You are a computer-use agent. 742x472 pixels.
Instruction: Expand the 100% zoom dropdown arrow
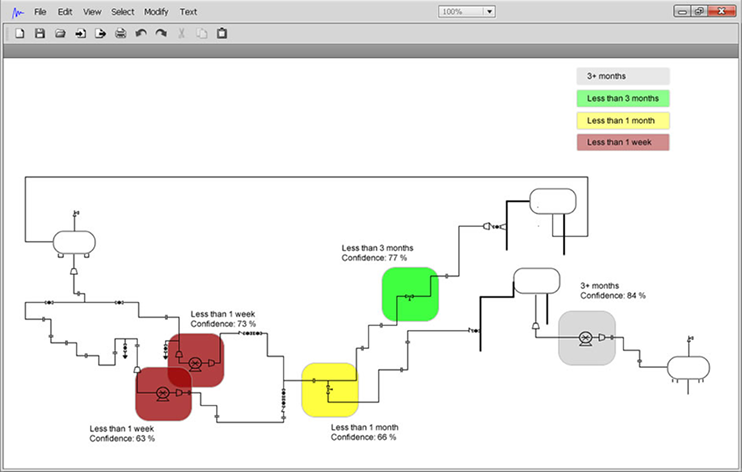490,11
